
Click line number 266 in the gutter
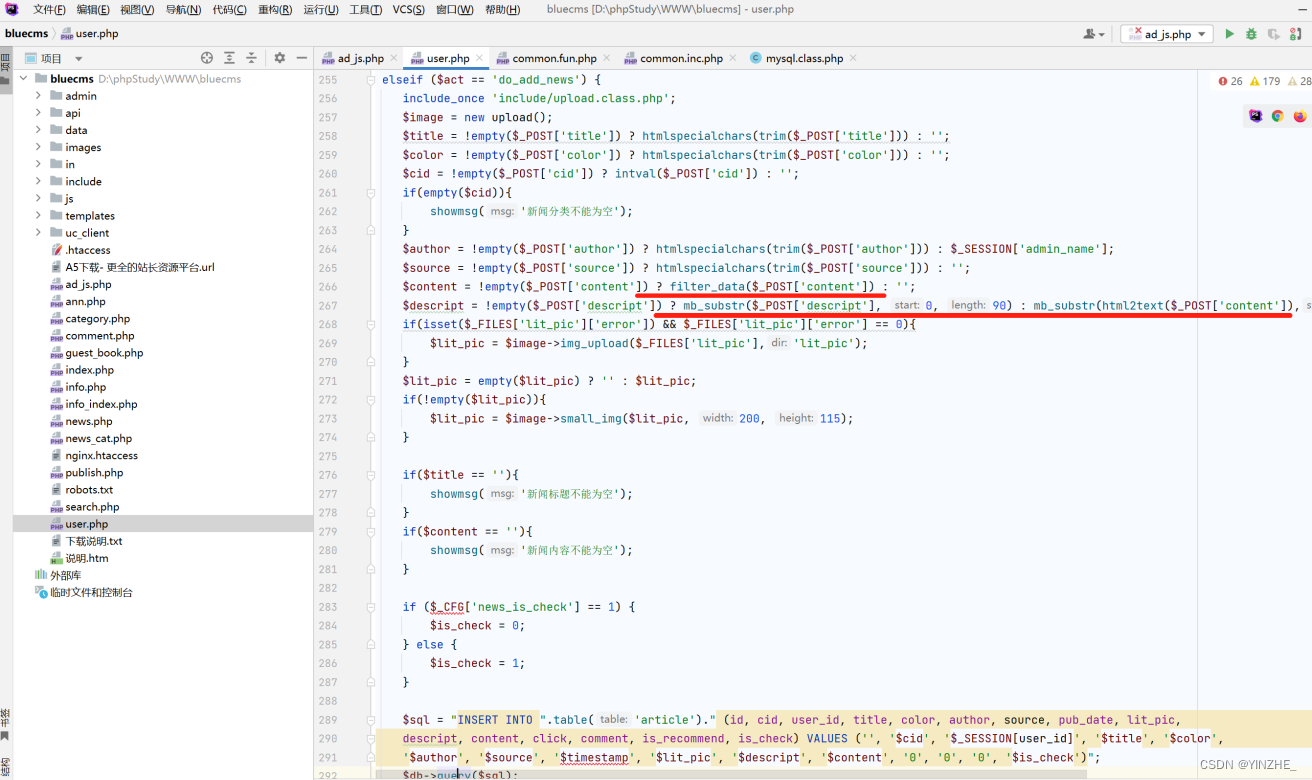tap(328, 286)
